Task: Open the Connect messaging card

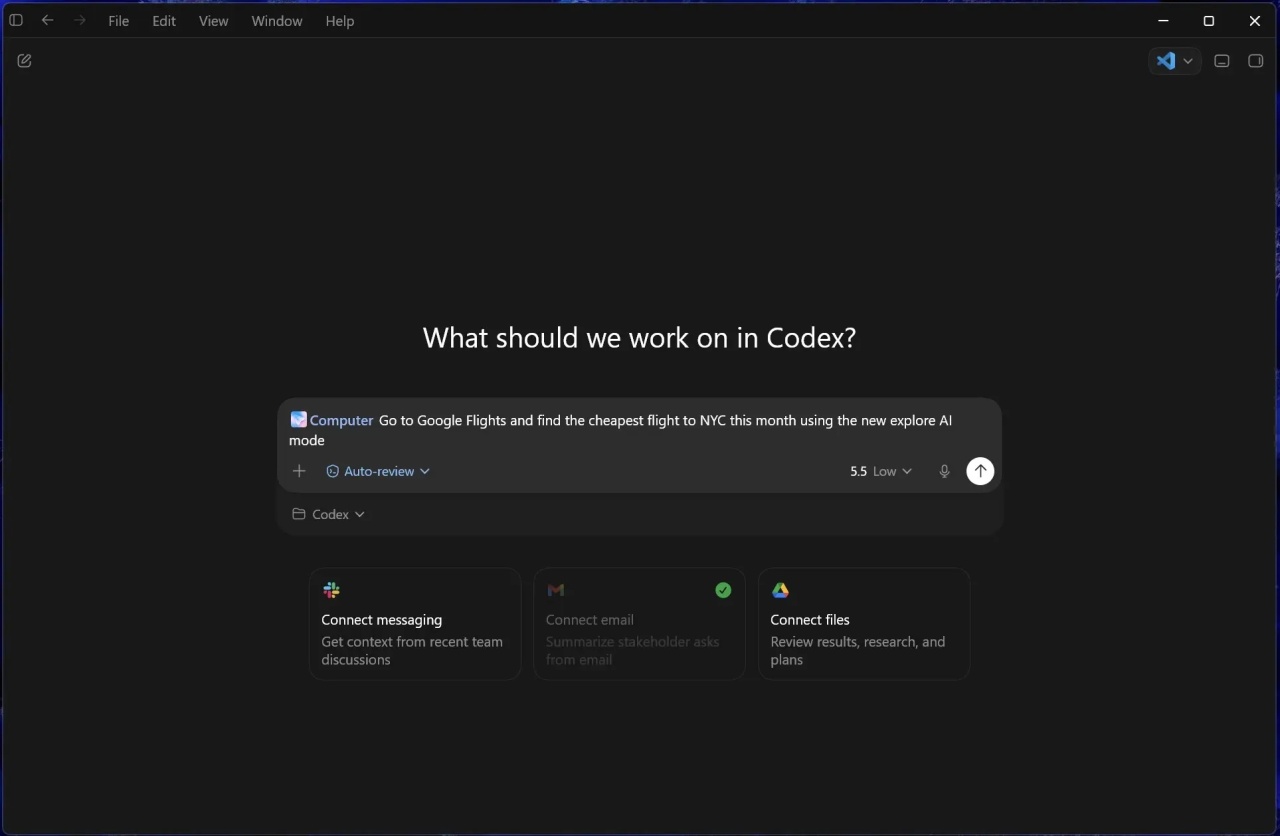Action: [x=415, y=624]
